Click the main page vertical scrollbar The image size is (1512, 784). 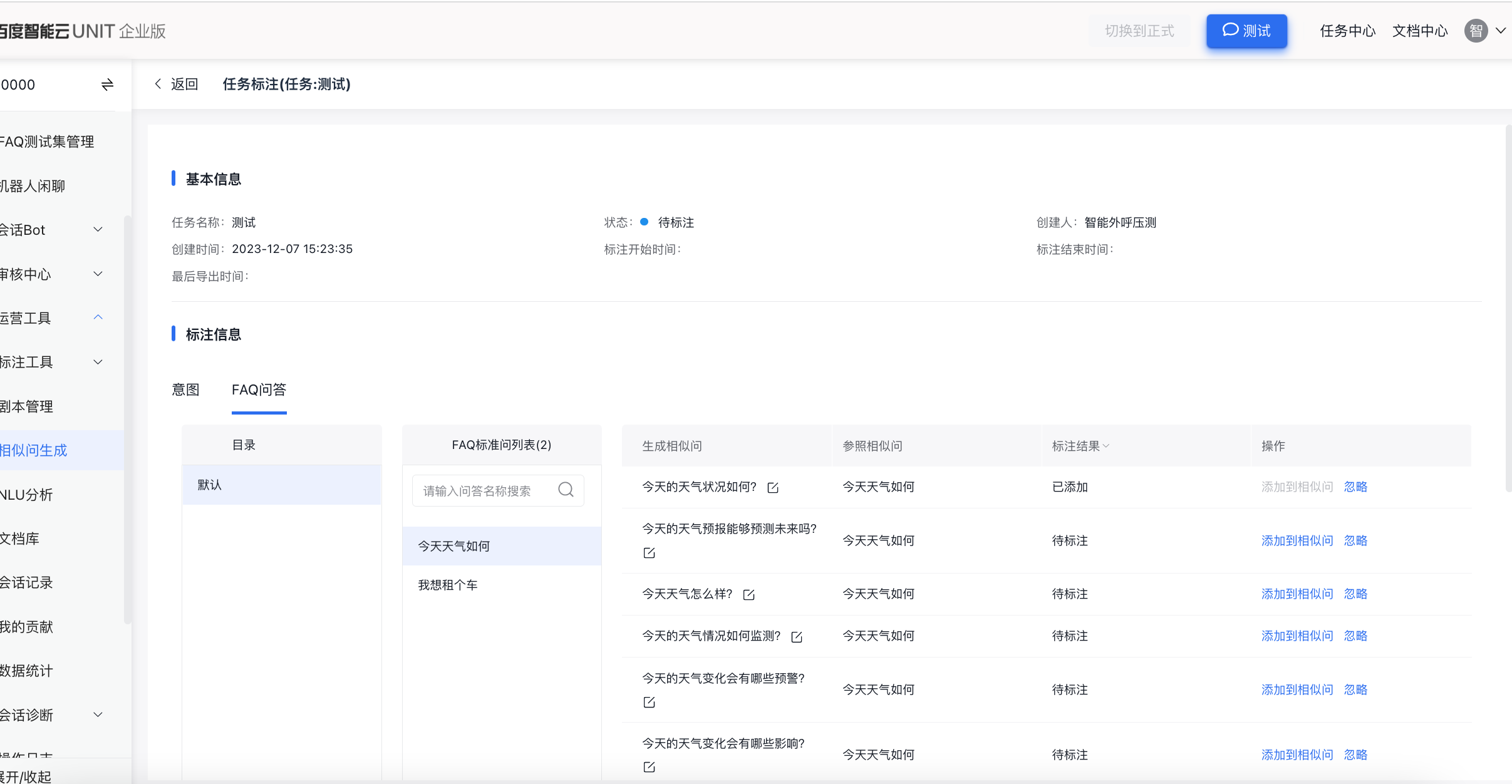click(1508, 308)
